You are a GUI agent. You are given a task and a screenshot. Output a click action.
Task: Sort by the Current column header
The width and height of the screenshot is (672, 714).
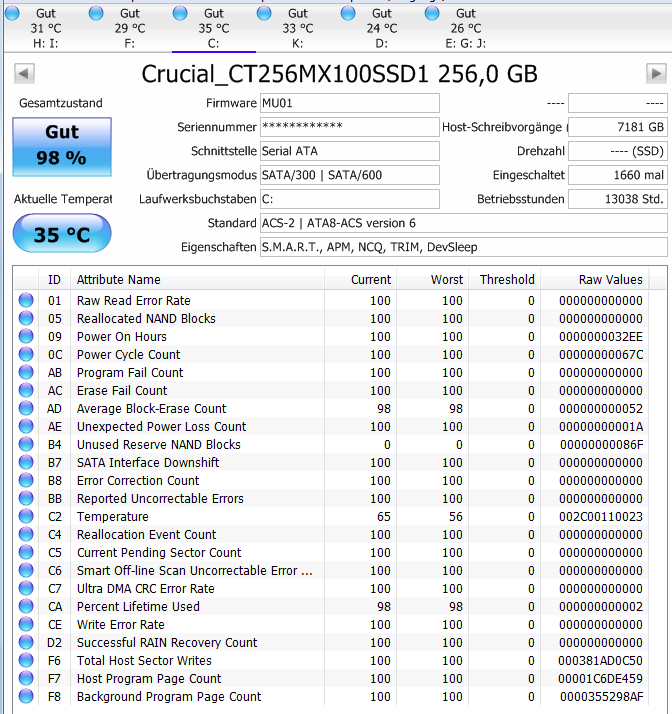(x=360, y=280)
